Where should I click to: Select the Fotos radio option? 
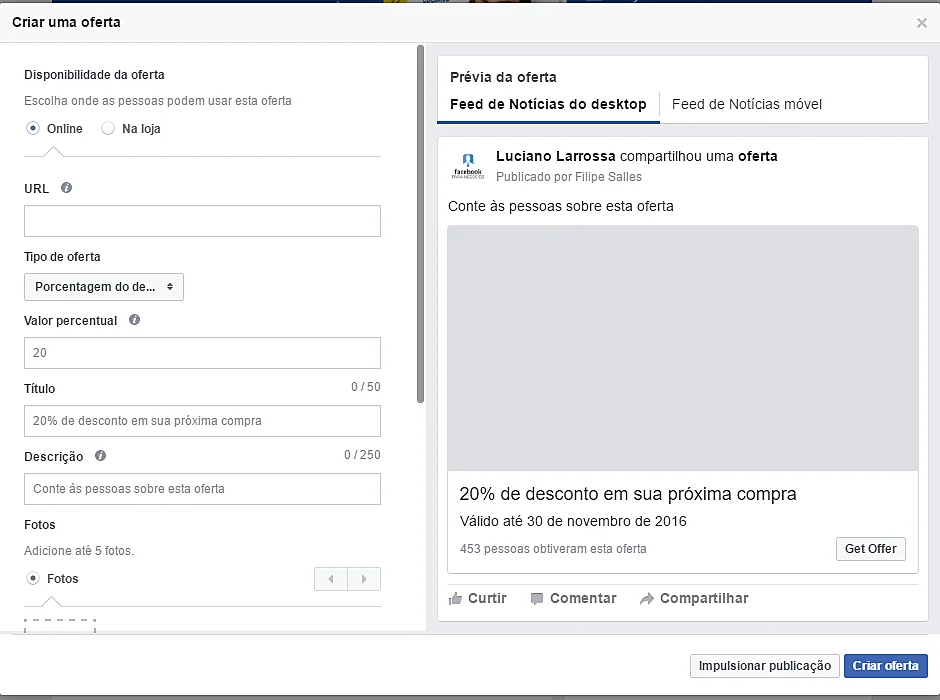pyautogui.click(x=33, y=578)
